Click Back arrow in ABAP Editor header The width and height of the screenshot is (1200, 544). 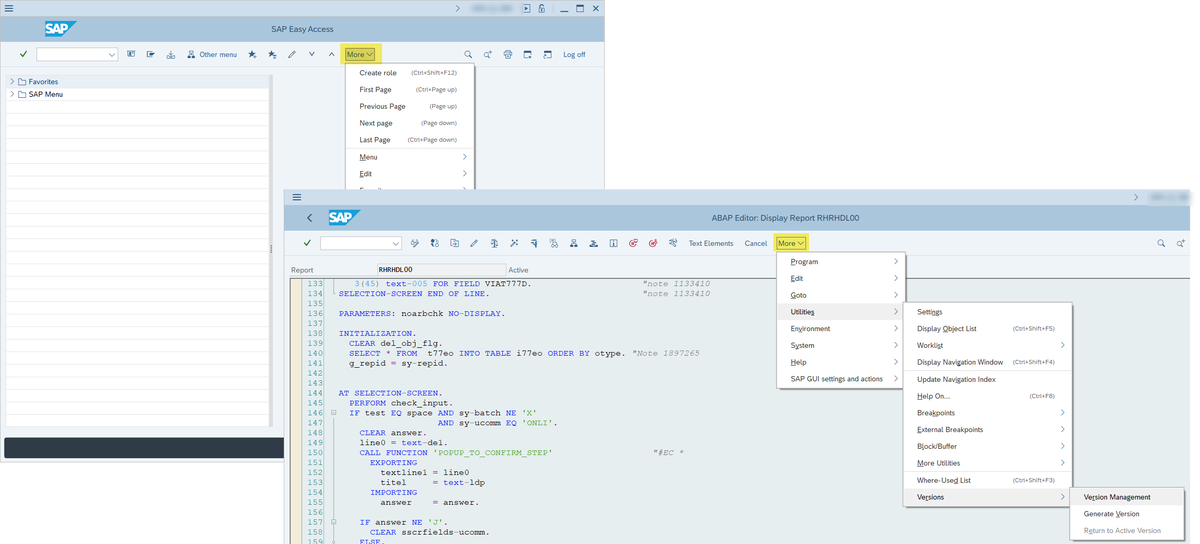click(x=309, y=217)
